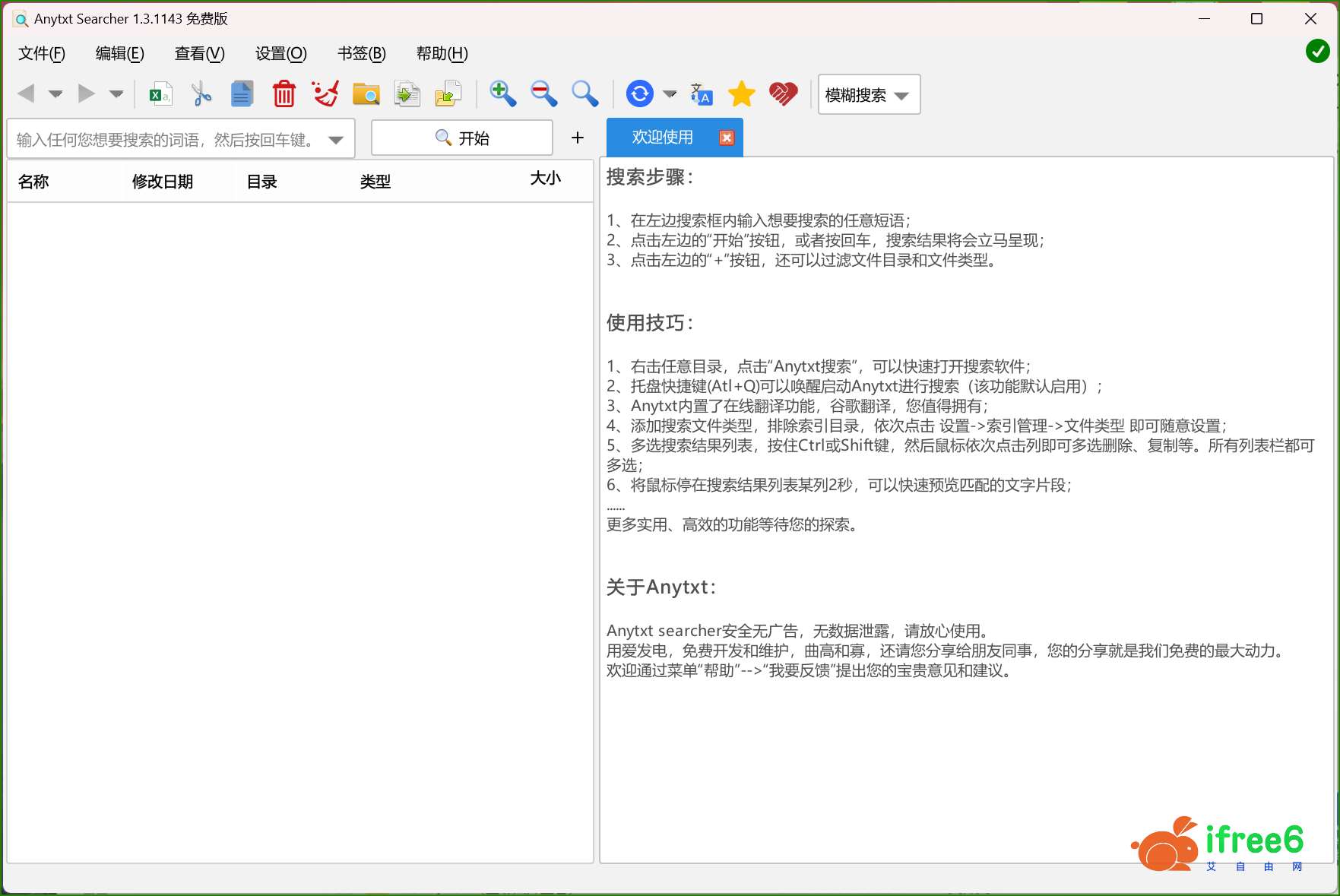1340x896 pixels.
Task: Close the 欢迎使用 tab
Action: (x=727, y=138)
